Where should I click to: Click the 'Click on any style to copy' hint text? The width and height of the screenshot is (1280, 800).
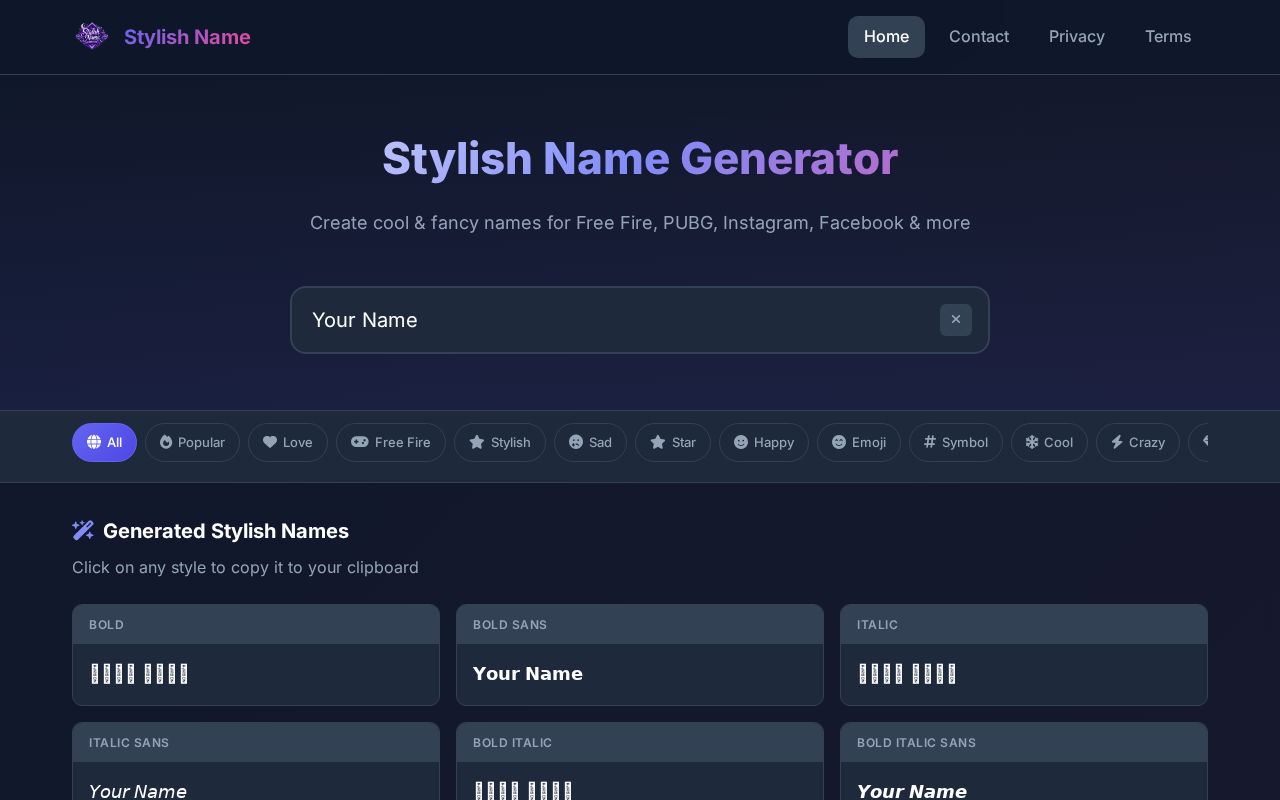tap(245, 568)
